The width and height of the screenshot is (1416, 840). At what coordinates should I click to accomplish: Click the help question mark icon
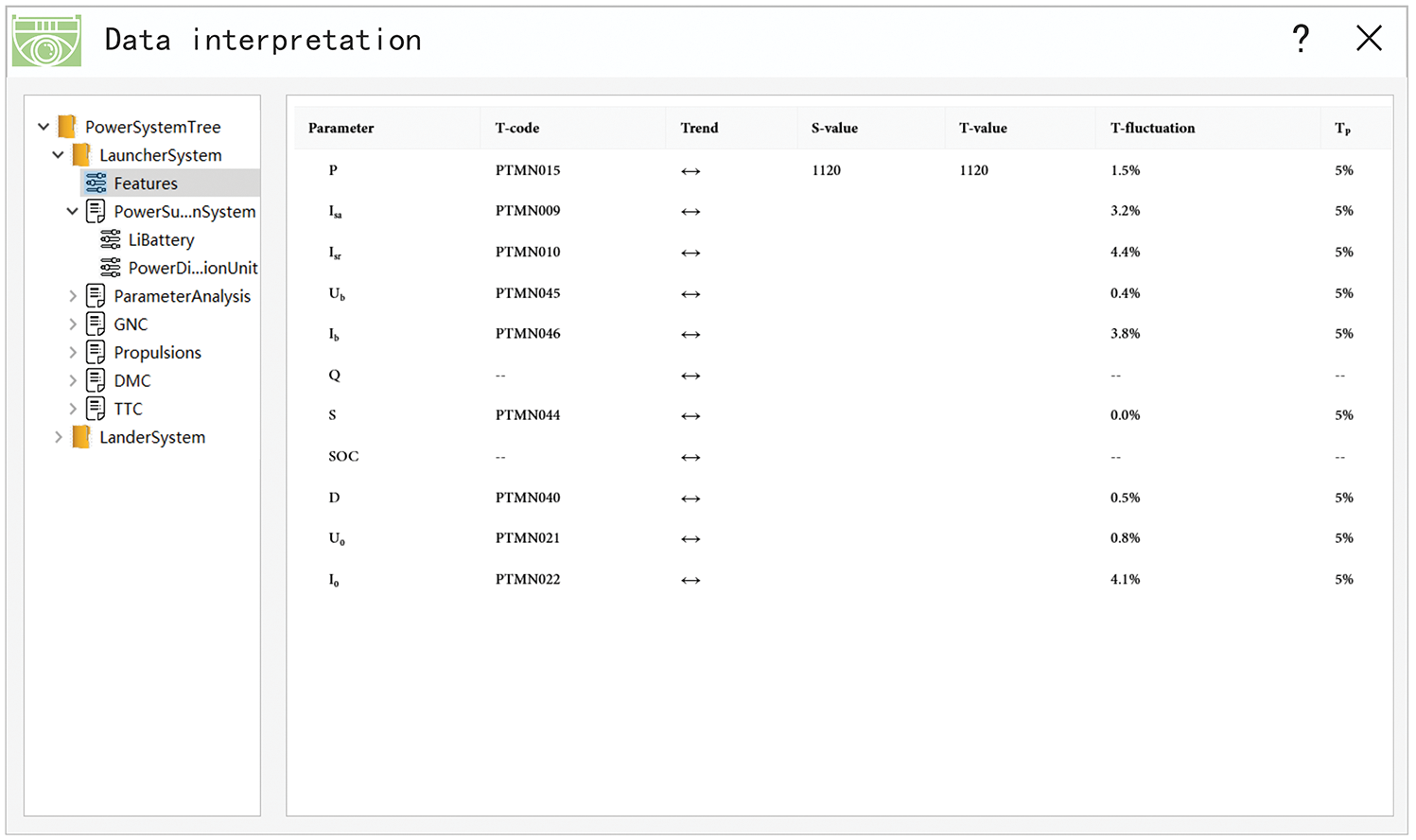(x=1302, y=39)
